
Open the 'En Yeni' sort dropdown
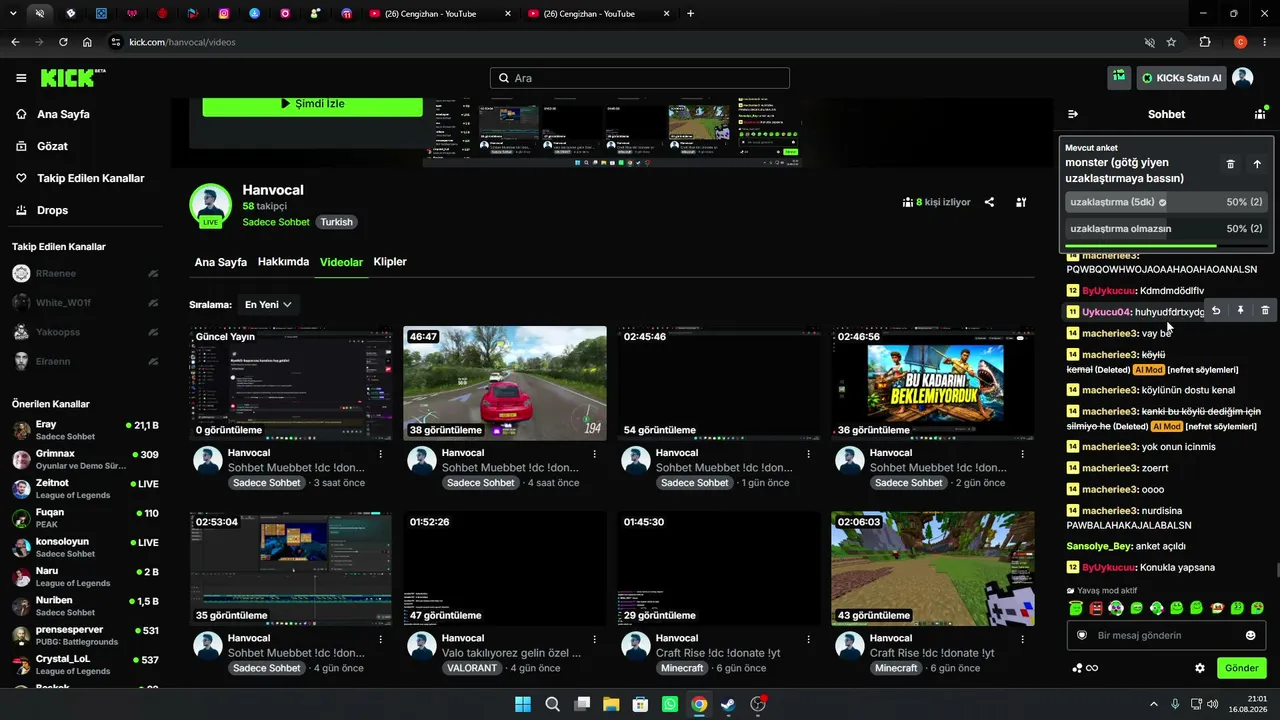[x=268, y=304]
